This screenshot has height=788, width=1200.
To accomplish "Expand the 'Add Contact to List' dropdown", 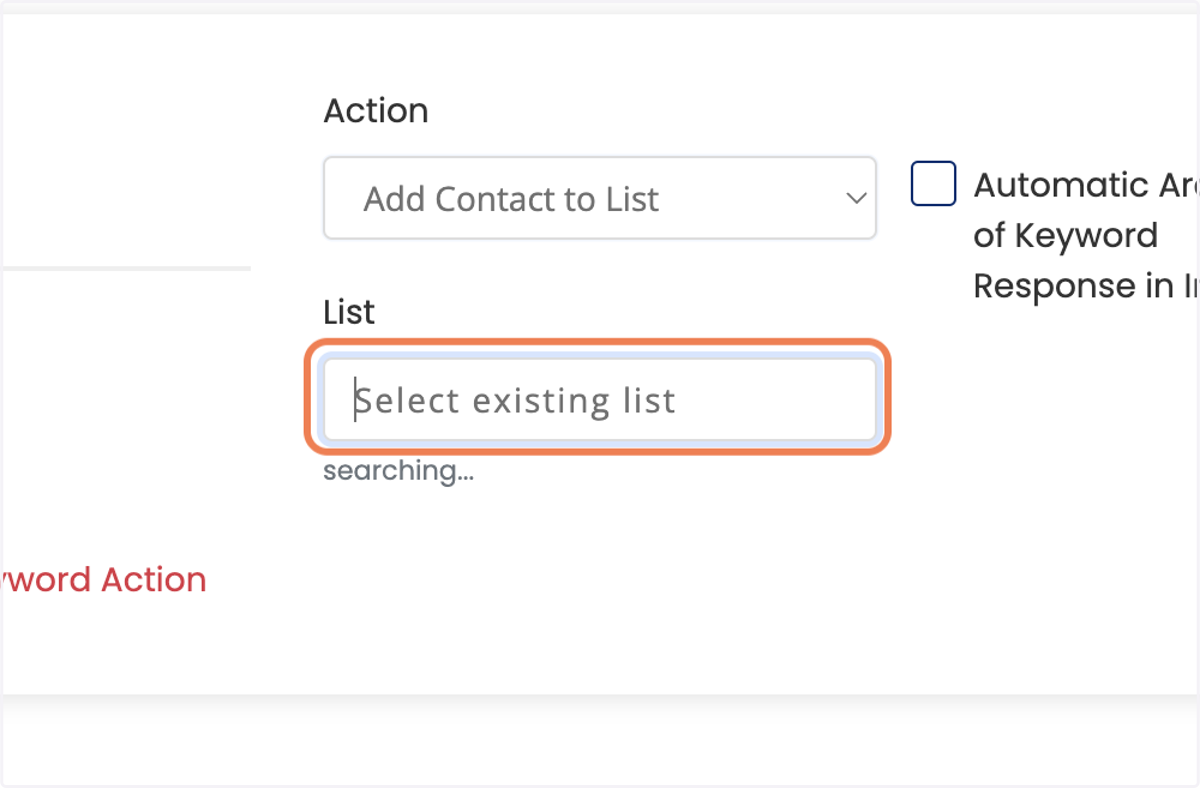I will [599, 198].
